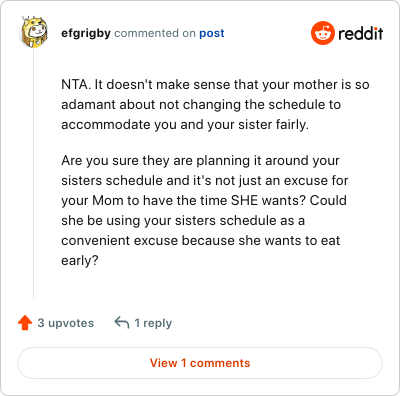Click the "3 upvotes" count label

66,323
